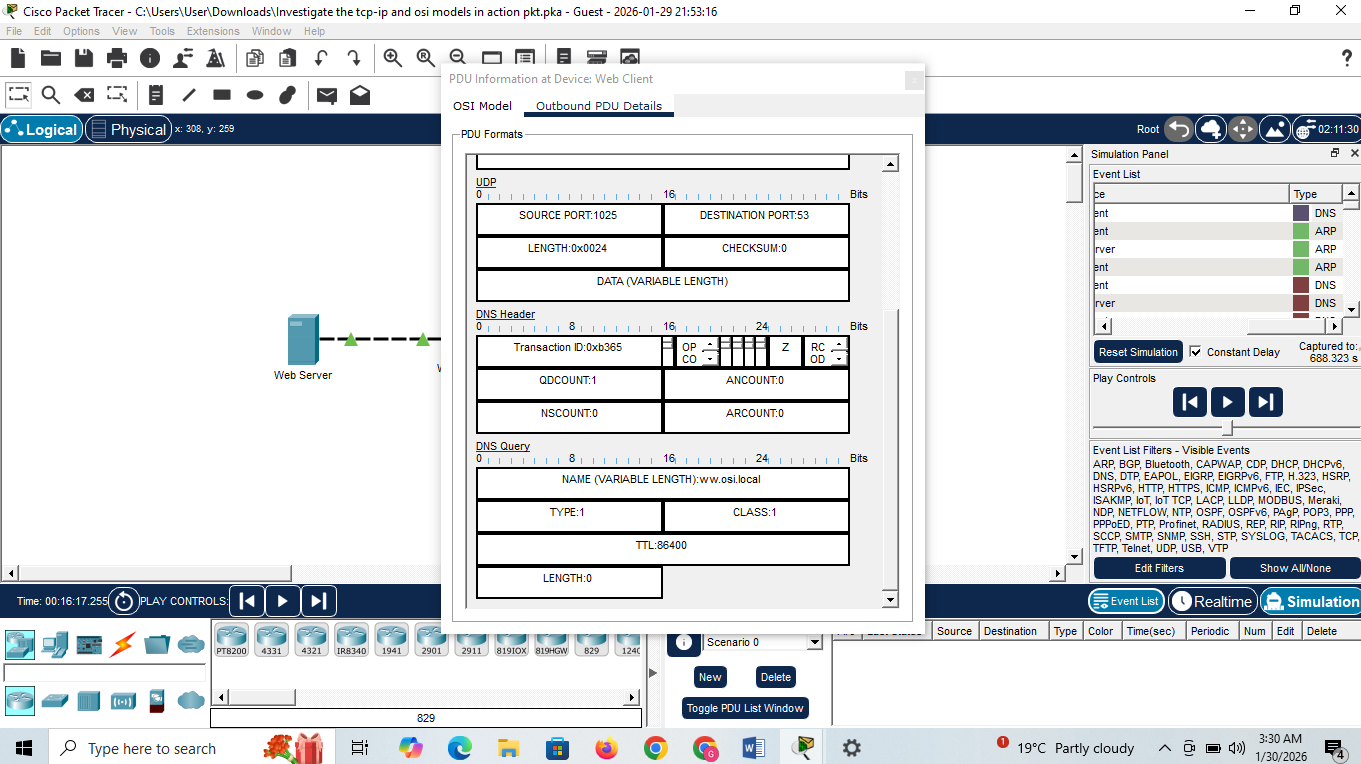This screenshot has width=1361, height=764.
Task: Save the file using the floppy icon
Action: click(84, 58)
